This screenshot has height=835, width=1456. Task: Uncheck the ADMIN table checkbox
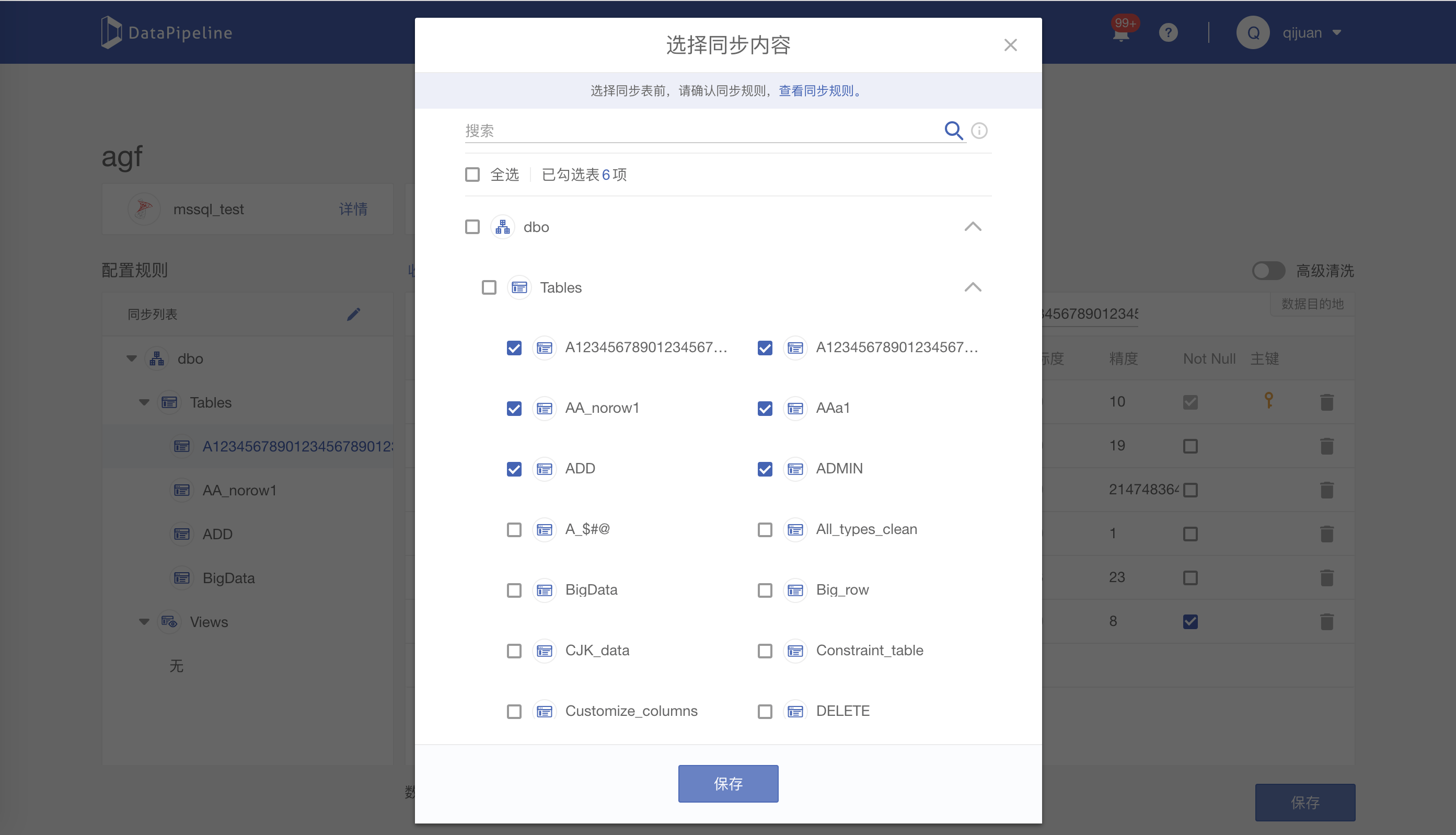tap(765, 469)
